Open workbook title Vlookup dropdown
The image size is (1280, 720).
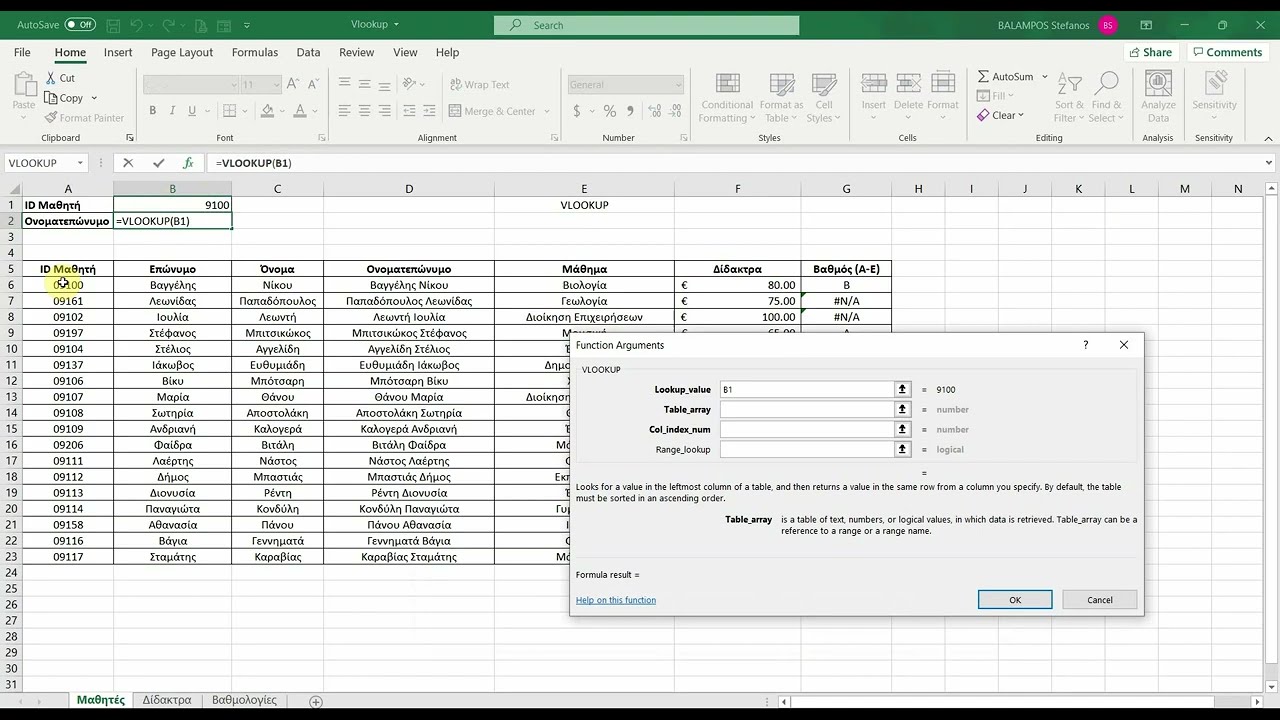click(x=396, y=25)
